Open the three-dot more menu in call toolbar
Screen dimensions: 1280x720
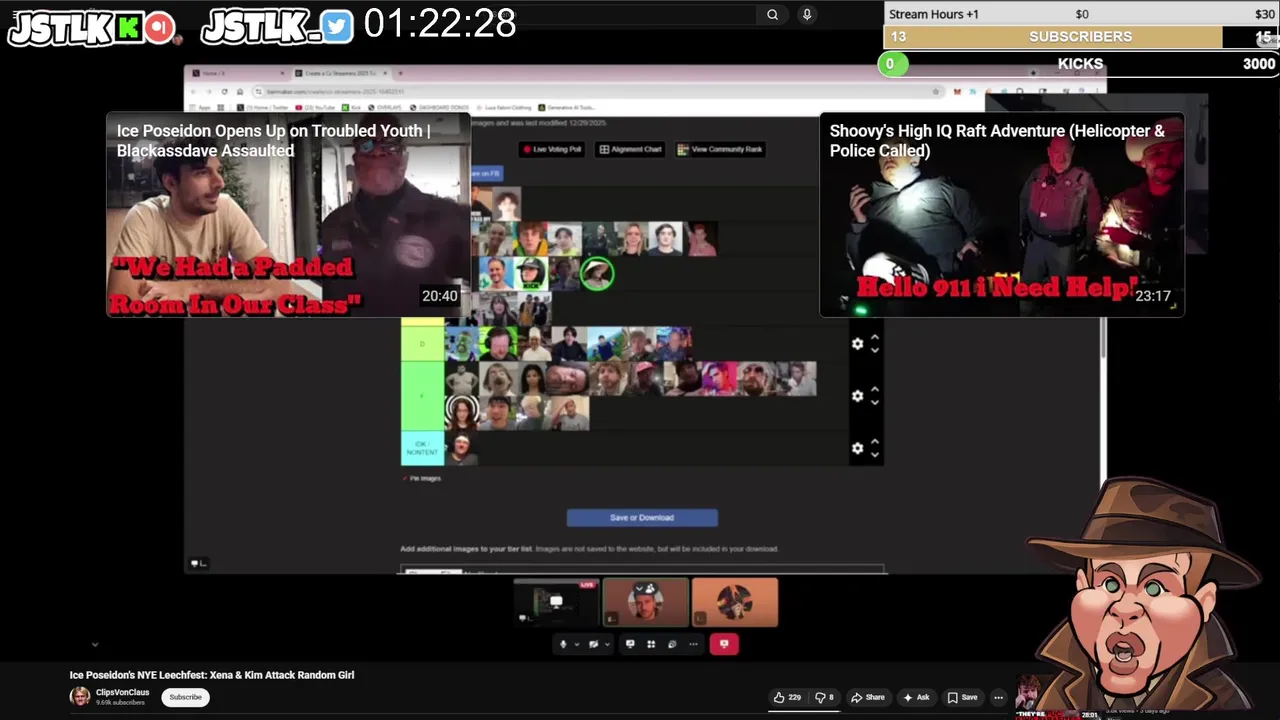tap(693, 644)
